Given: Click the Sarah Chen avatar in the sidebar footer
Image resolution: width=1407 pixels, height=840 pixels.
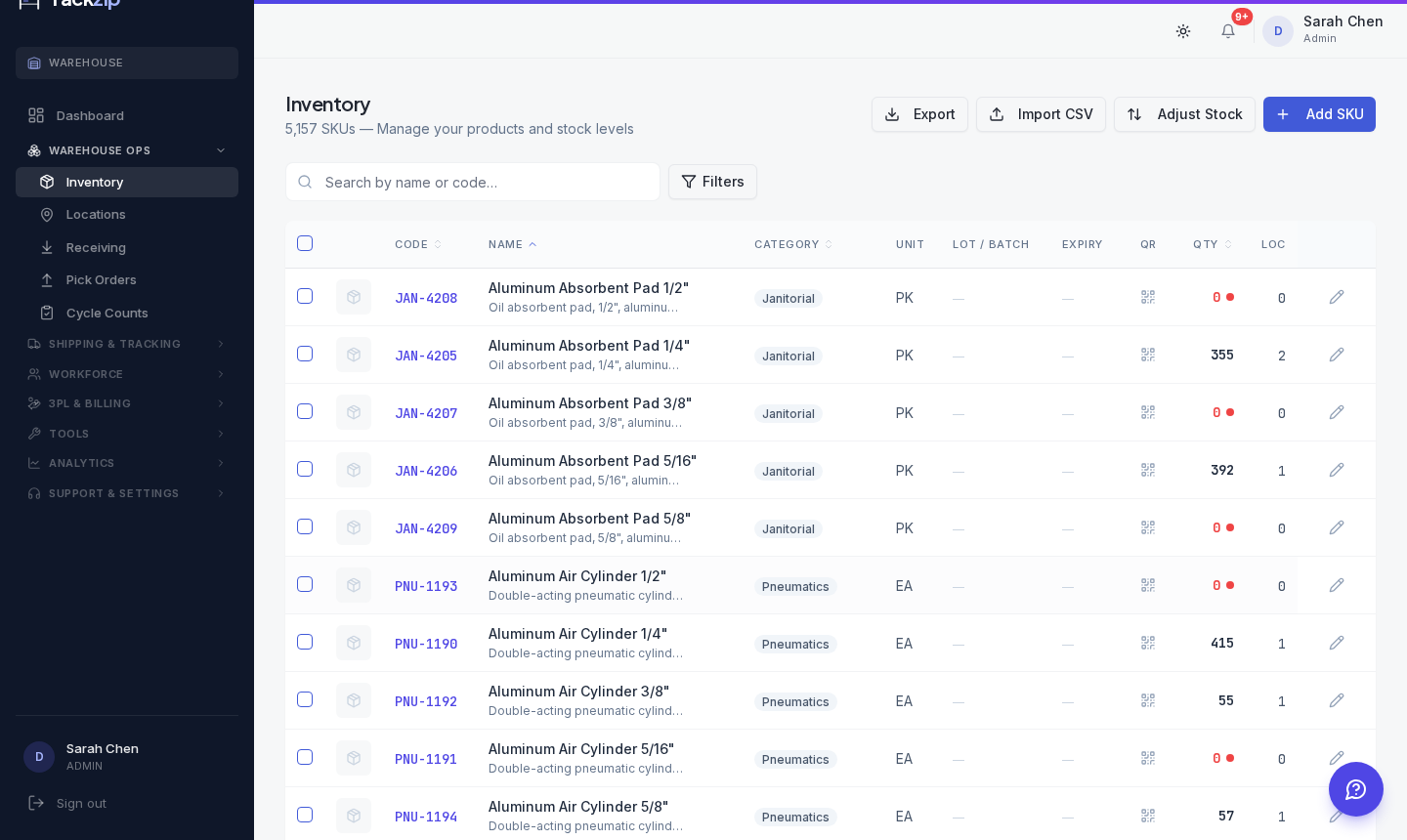Looking at the screenshot, I should [x=39, y=757].
